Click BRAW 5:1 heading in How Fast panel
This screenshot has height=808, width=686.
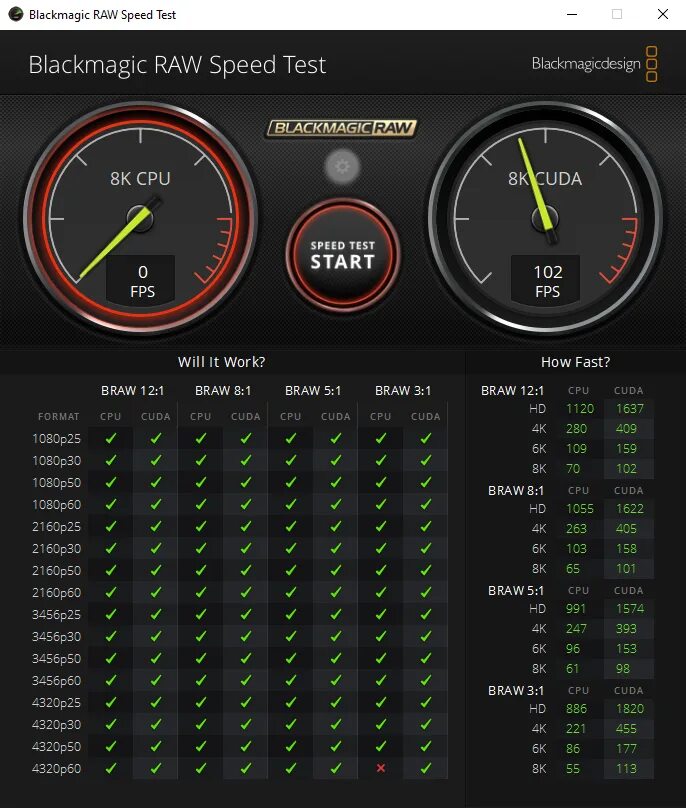pyautogui.click(x=515, y=591)
